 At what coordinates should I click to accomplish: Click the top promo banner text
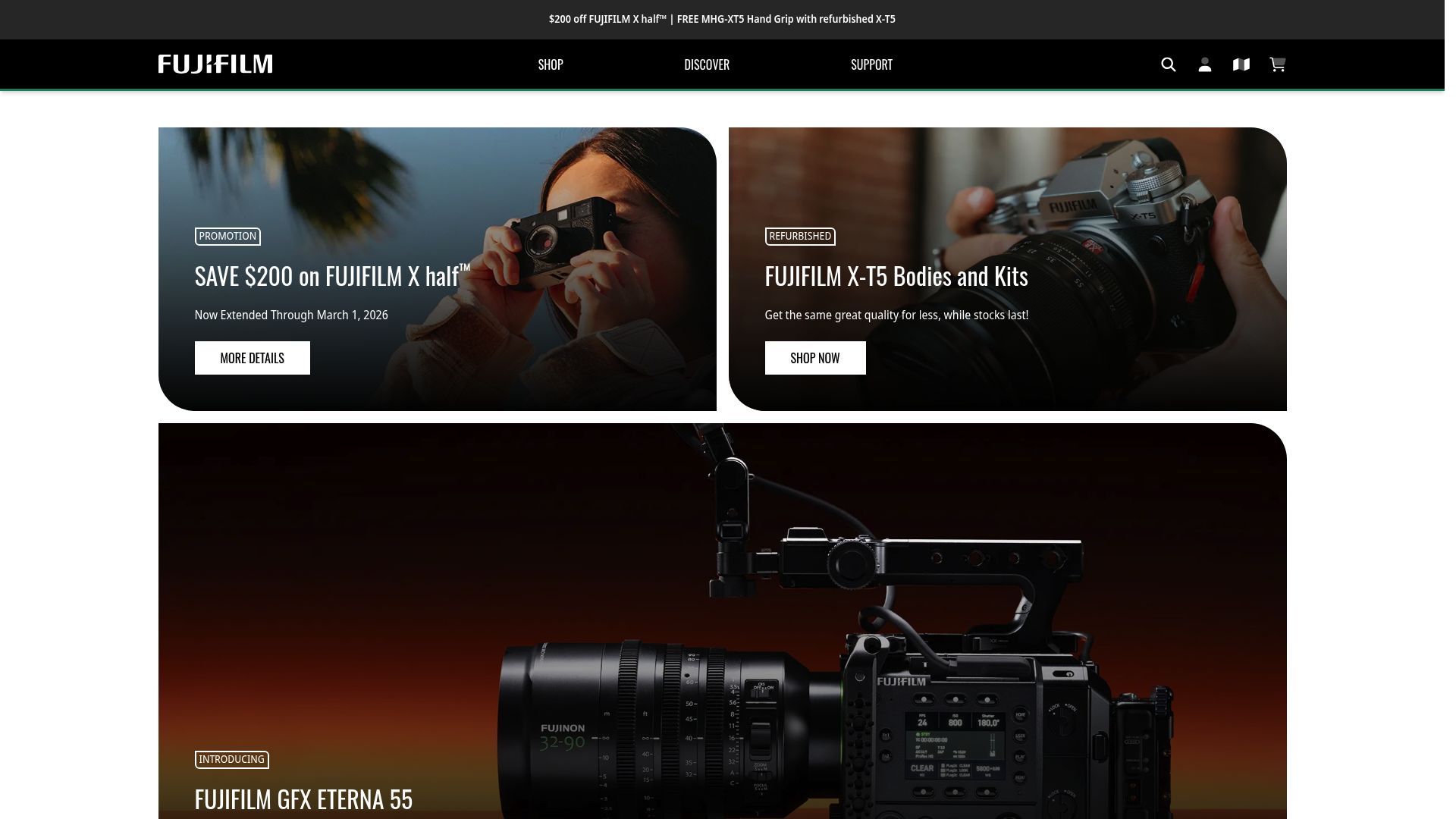click(722, 19)
